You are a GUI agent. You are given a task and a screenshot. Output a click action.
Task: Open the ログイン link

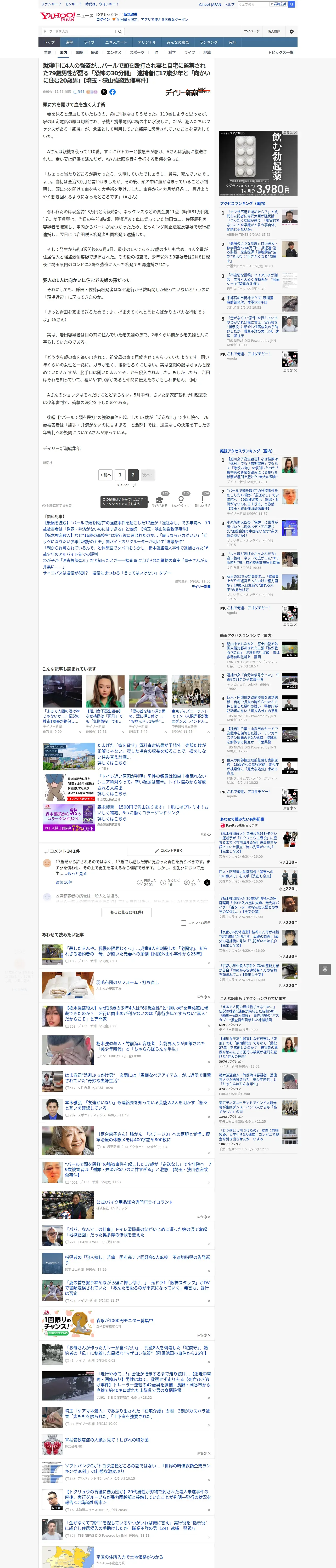pos(103,20)
